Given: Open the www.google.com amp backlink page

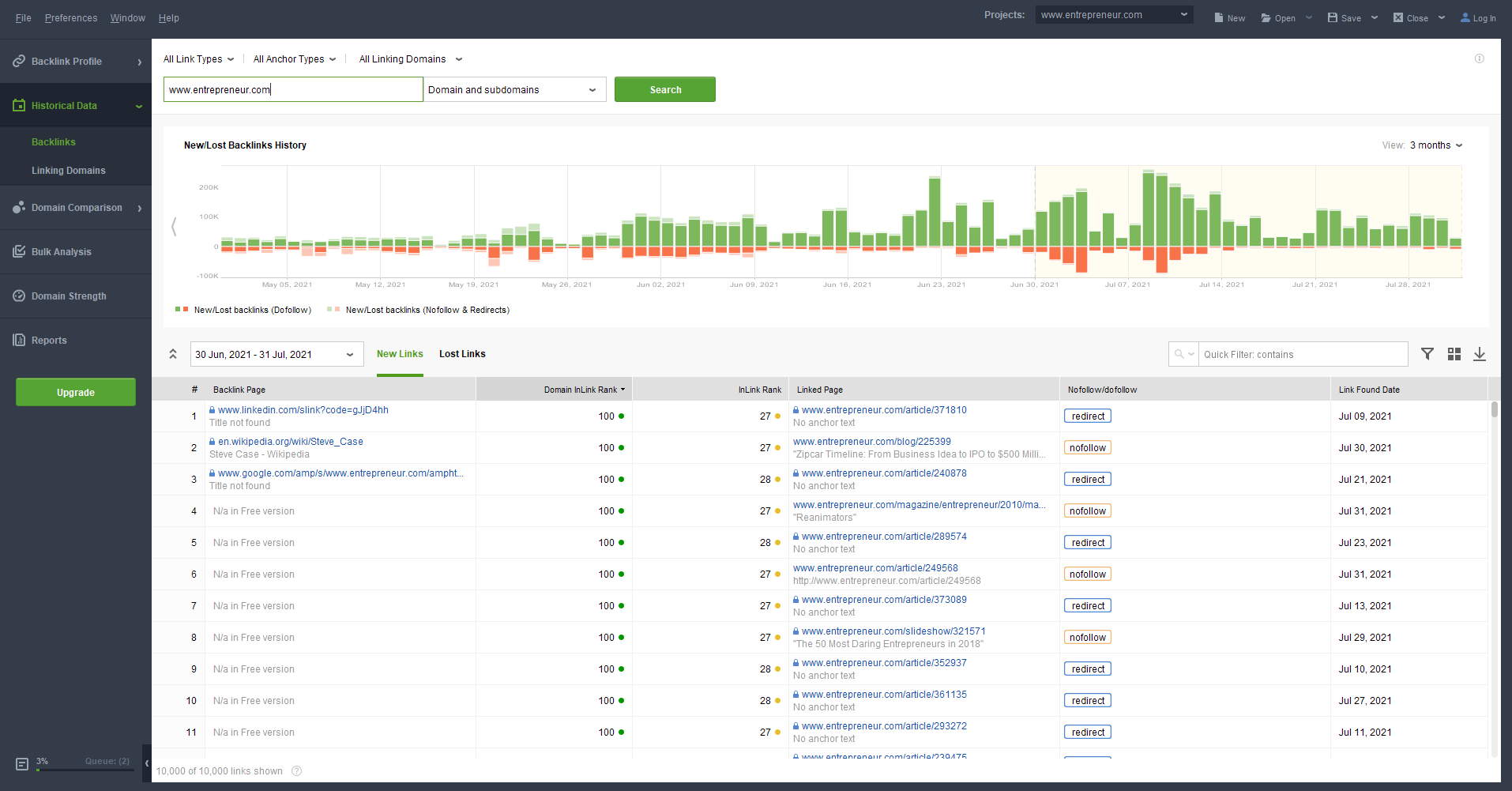Looking at the screenshot, I should pyautogui.click(x=340, y=473).
